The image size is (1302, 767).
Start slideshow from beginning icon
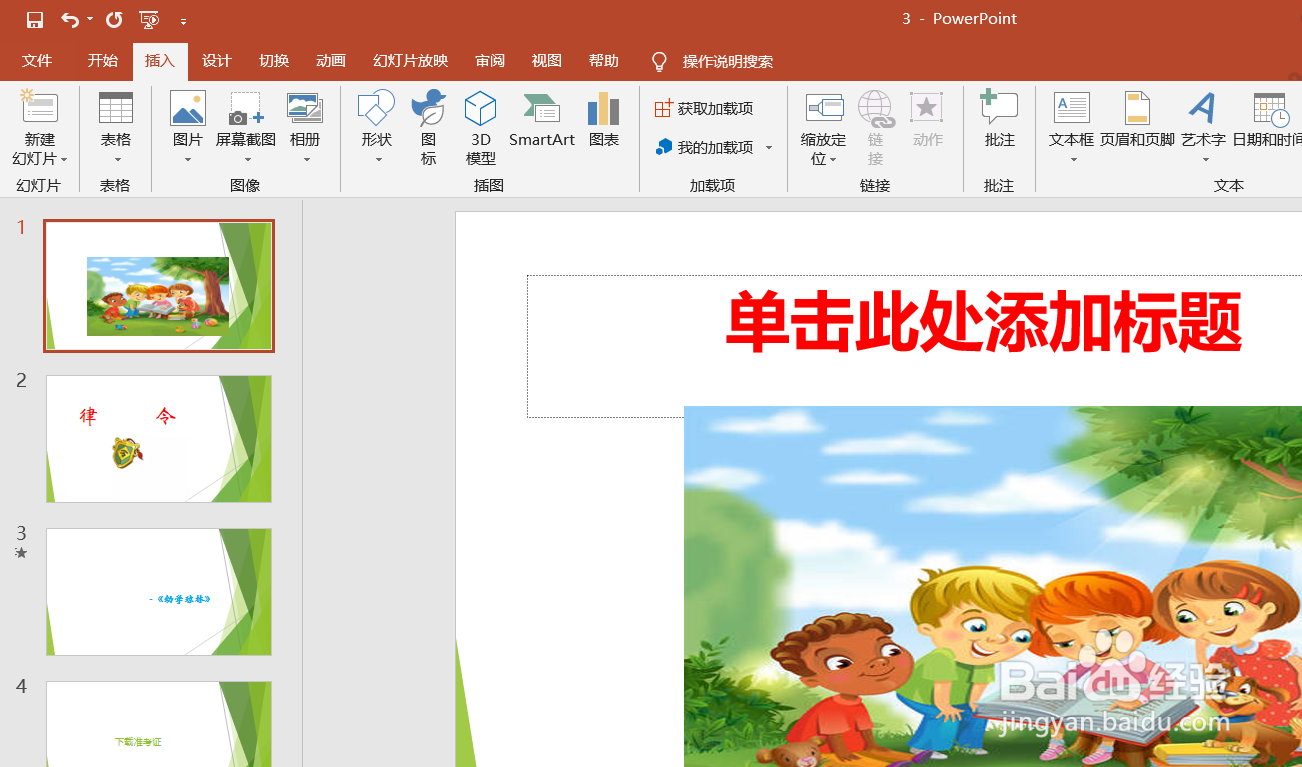[x=149, y=20]
